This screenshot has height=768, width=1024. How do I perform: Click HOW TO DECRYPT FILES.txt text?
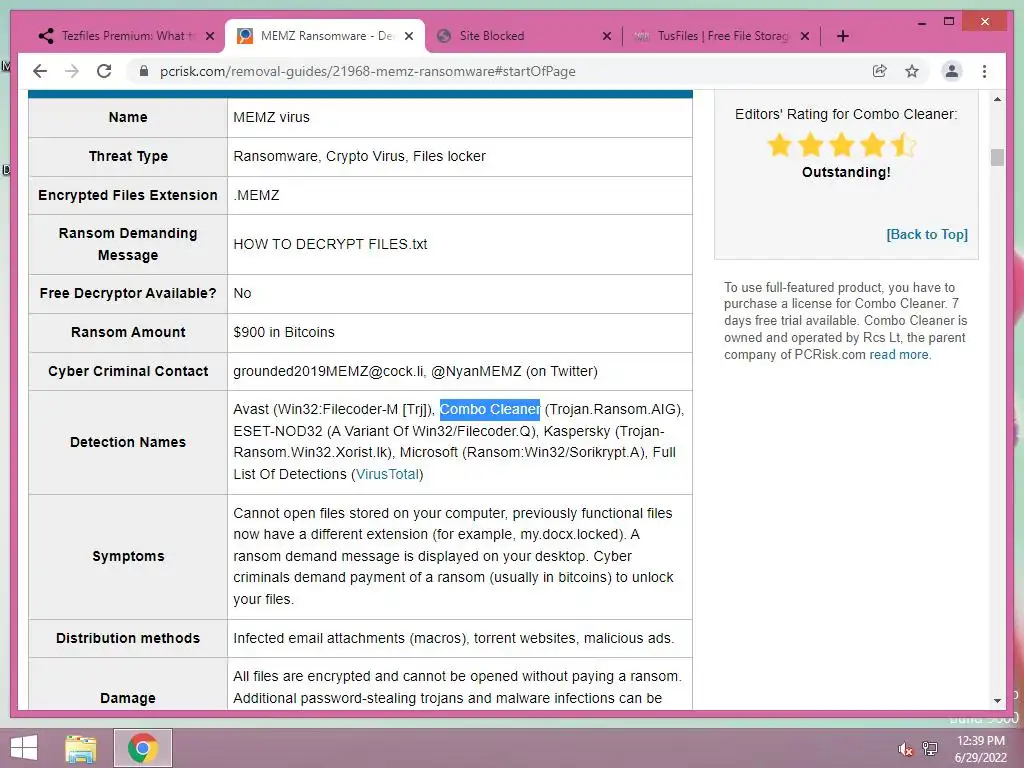[x=330, y=244]
